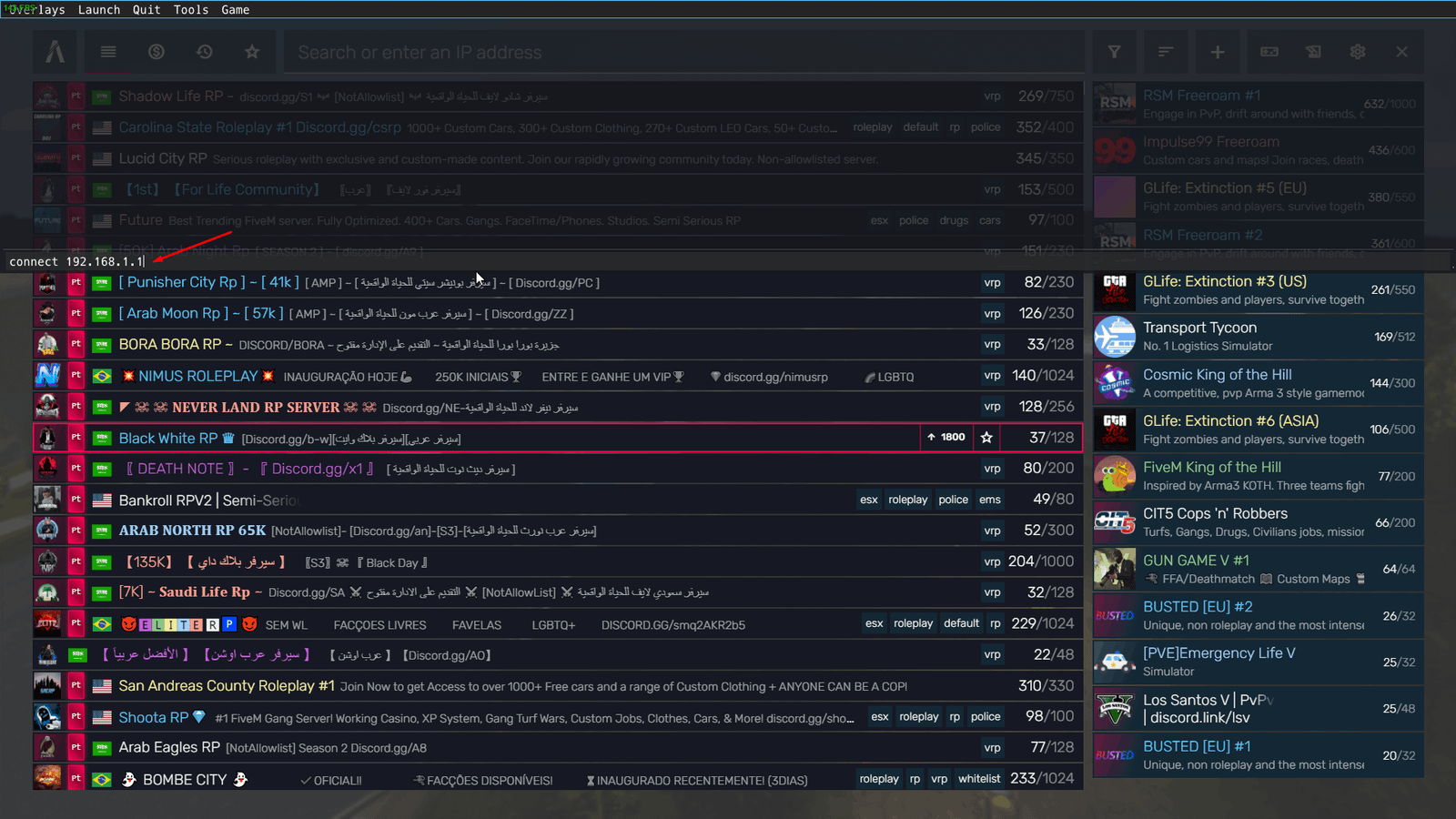
Task: Open the history clock icon tab
Action: (205, 52)
